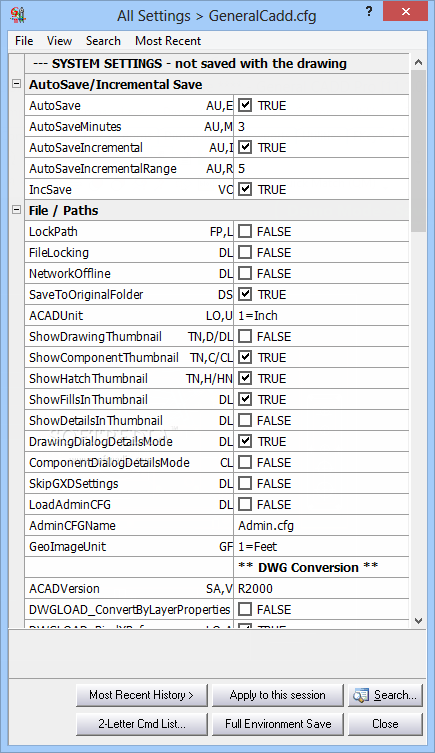Check the FileLocking option

click(x=245, y=253)
